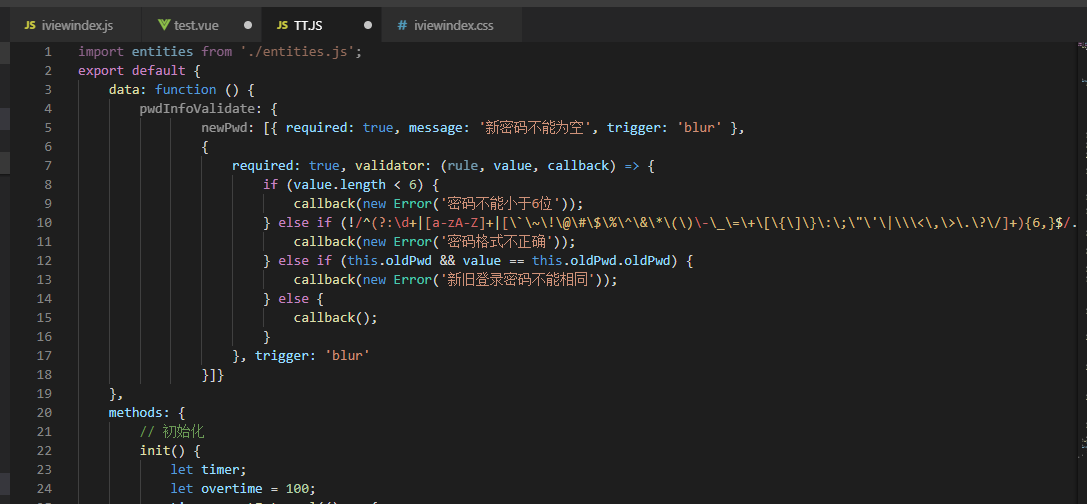Click the '新旧登录密码不能相同' error string
The width and height of the screenshot is (1087, 504).
(x=516, y=279)
